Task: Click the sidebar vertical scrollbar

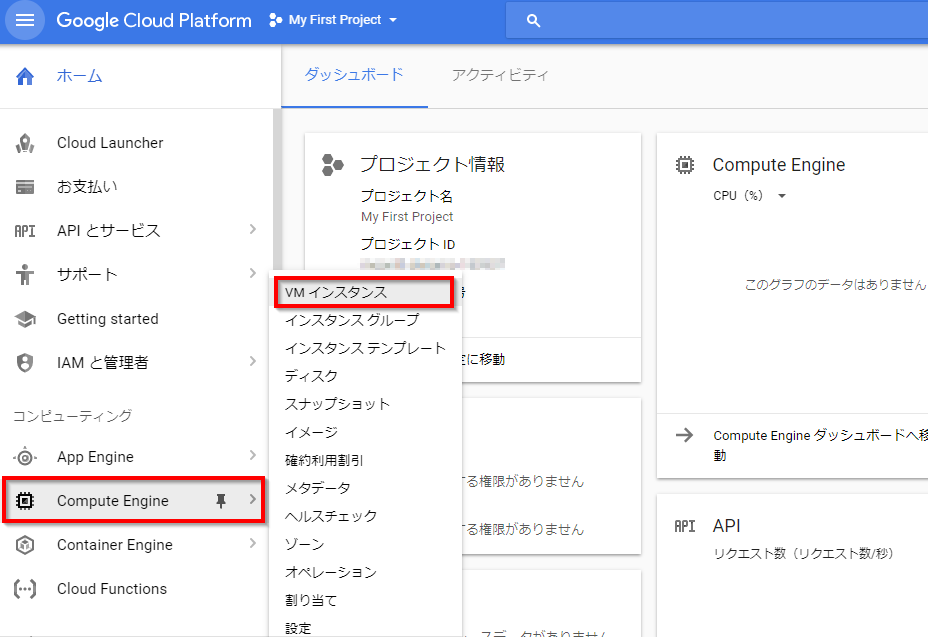Action: point(276,189)
